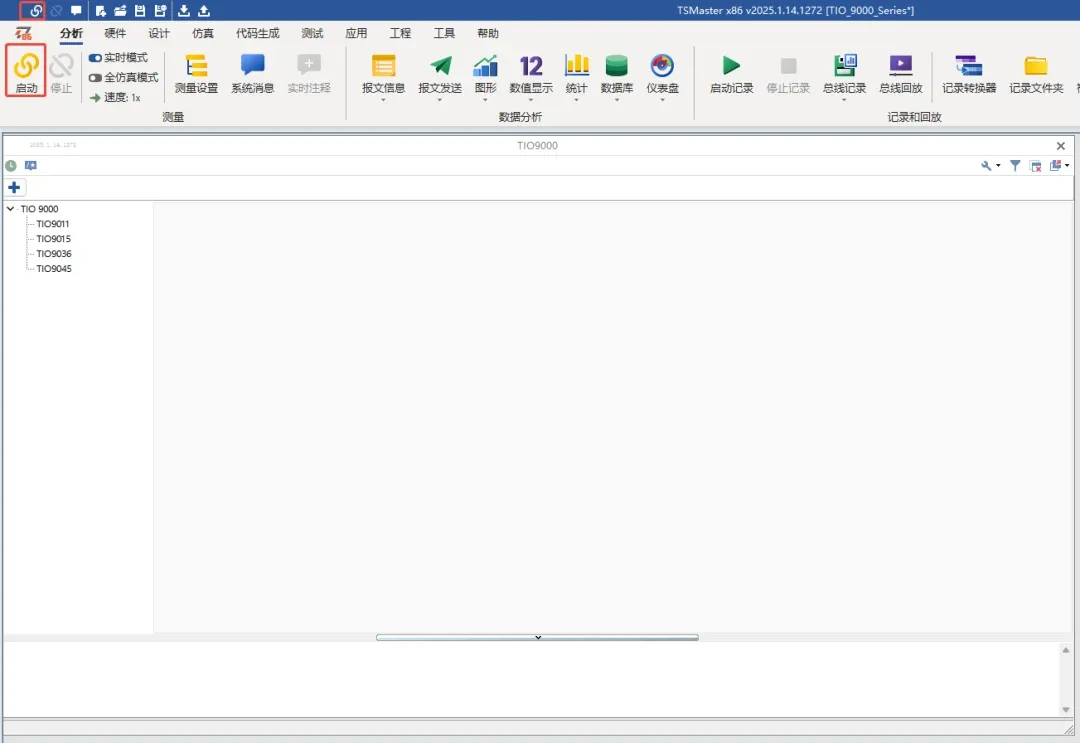Screen dimensions: 1080x743
Task: Select TIO9036 in the device tree
Action: coord(53,254)
